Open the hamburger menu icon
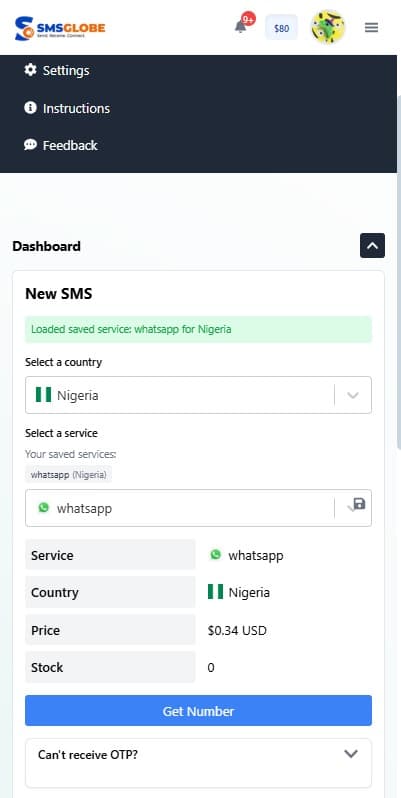This screenshot has height=798, width=401. [x=371, y=27]
